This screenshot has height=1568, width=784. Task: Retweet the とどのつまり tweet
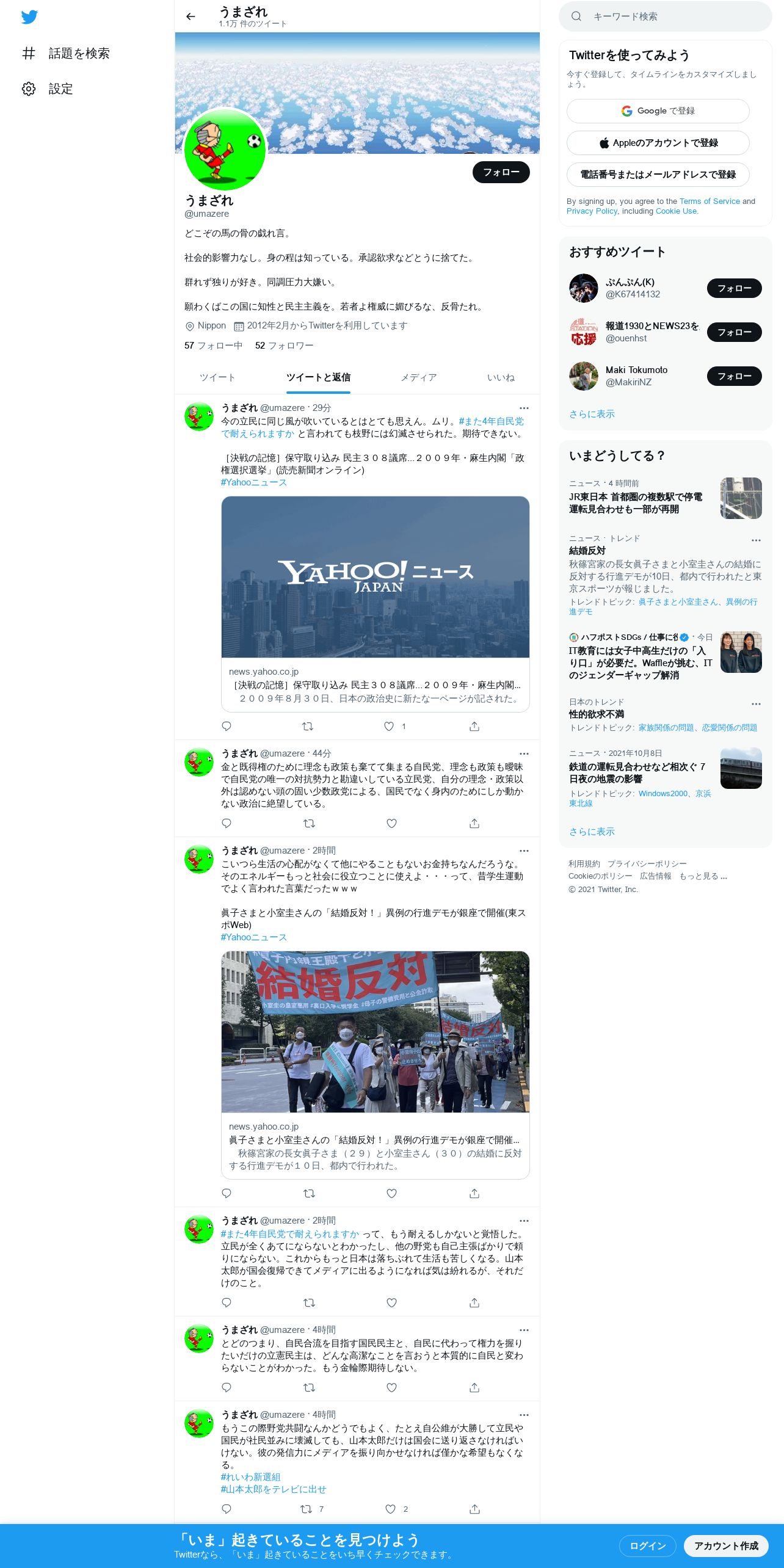(310, 1387)
